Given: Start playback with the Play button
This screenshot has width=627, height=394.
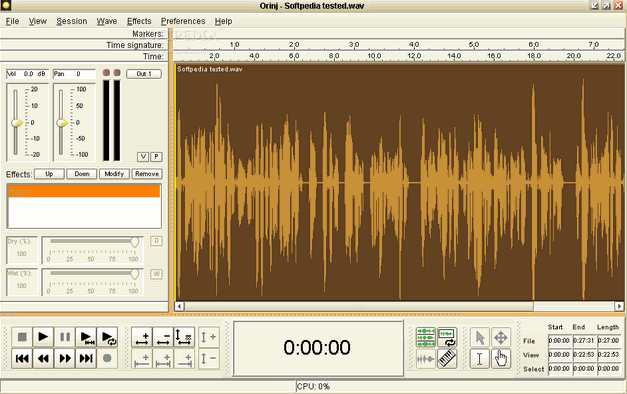Looking at the screenshot, I should (x=43, y=337).
